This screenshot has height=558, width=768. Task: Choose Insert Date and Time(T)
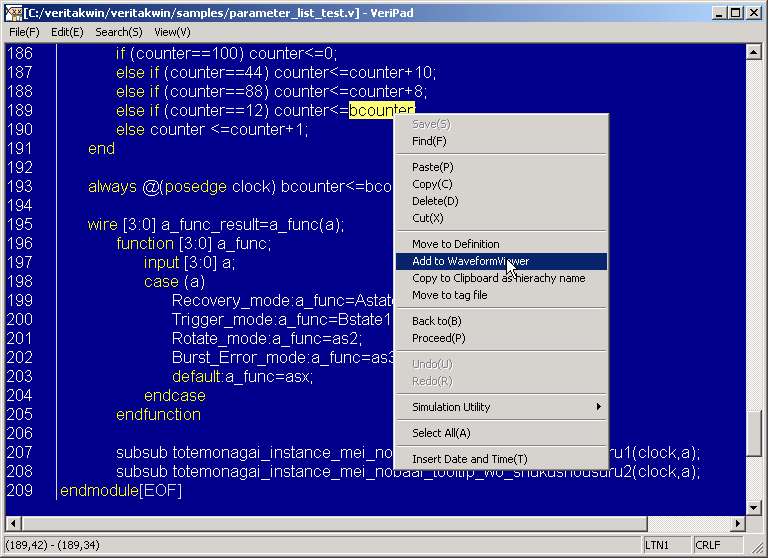click(x=469, y=459)
